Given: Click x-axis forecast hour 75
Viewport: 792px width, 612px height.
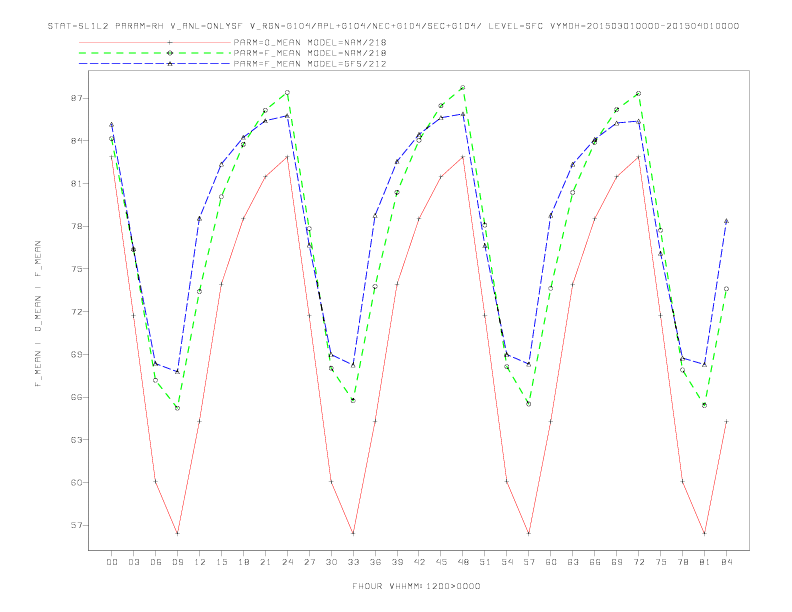Looking at the screenshot, I should click(661, 562).
